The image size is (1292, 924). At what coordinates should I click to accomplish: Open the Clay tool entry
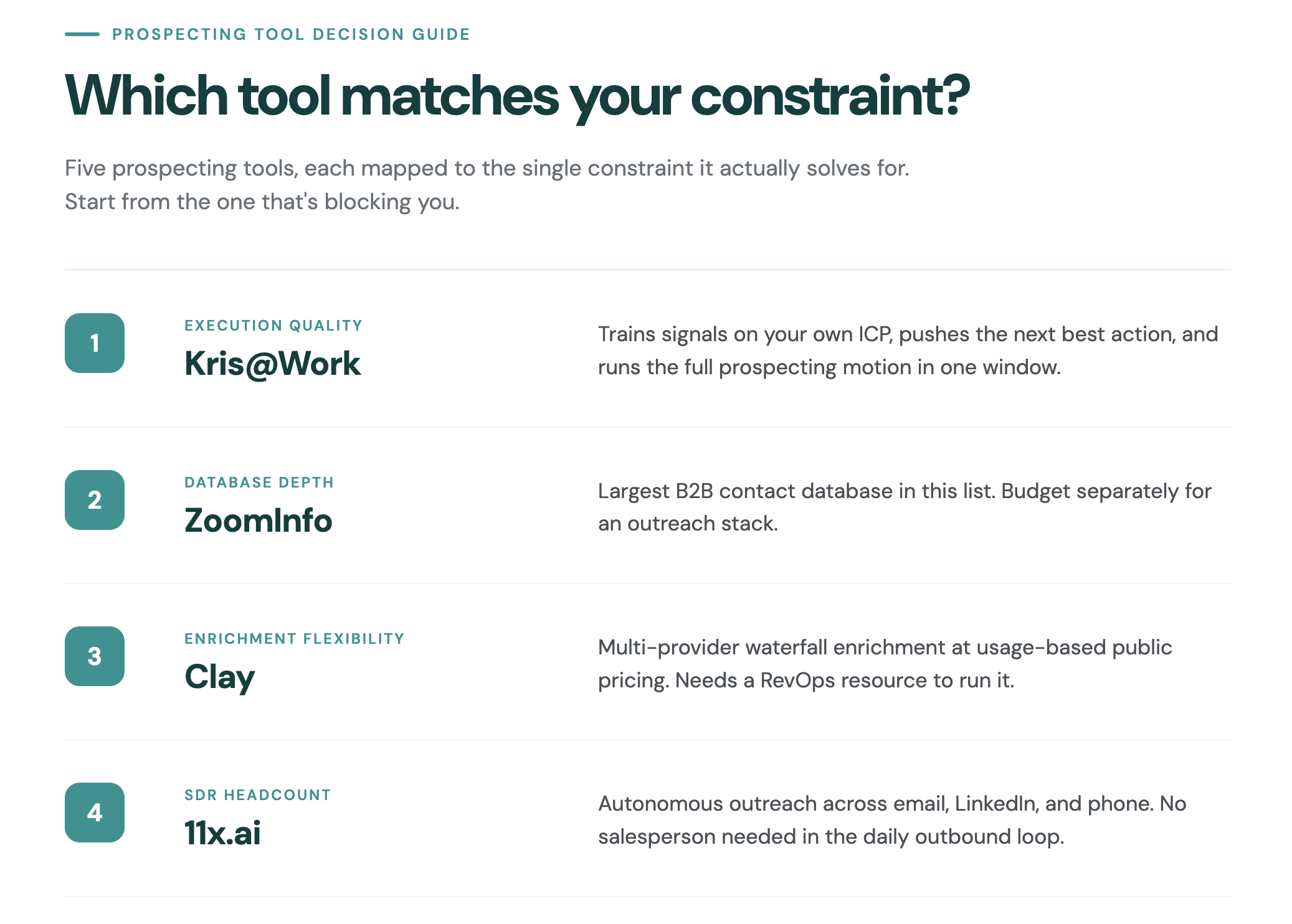220,677
